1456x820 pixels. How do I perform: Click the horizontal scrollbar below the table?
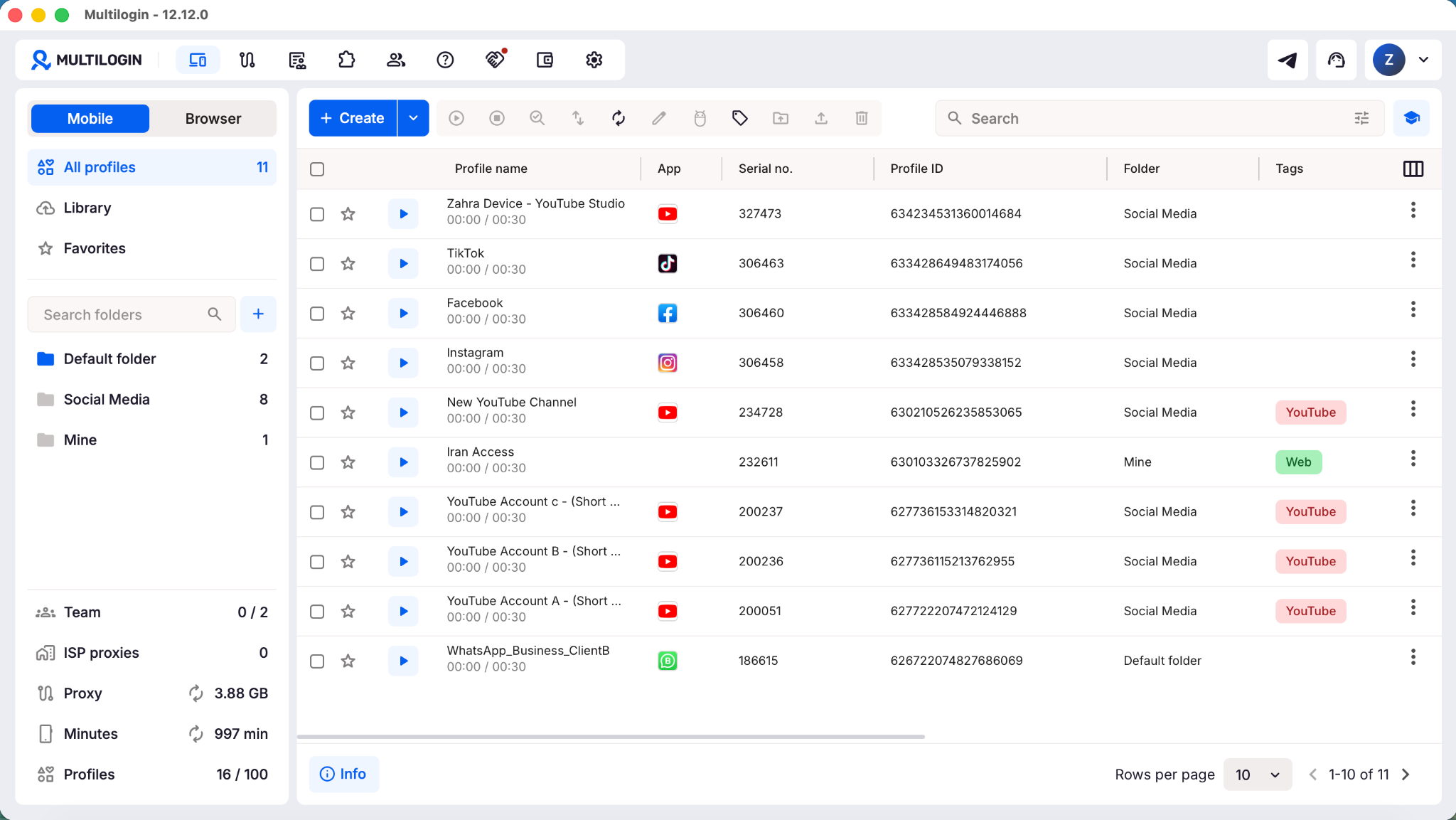point(611,737)
